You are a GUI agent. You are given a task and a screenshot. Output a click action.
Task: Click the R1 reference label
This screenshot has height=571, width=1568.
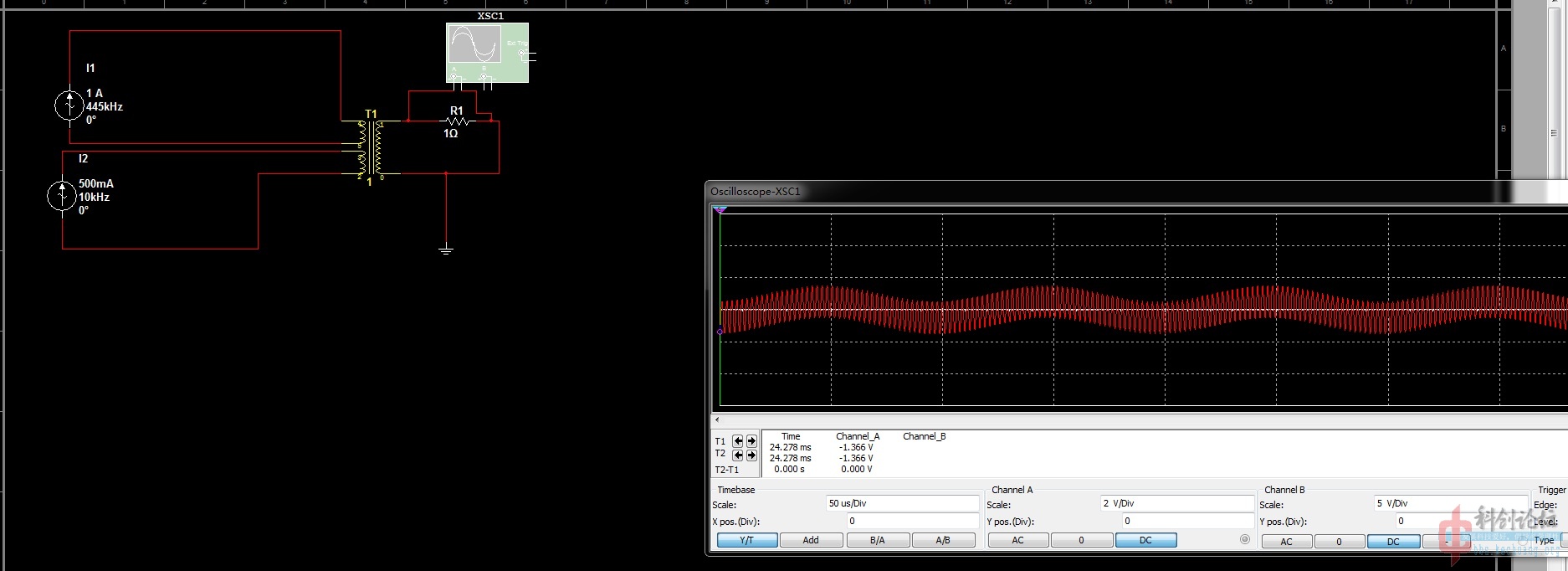pyautogui.click(x=456, y=111)
